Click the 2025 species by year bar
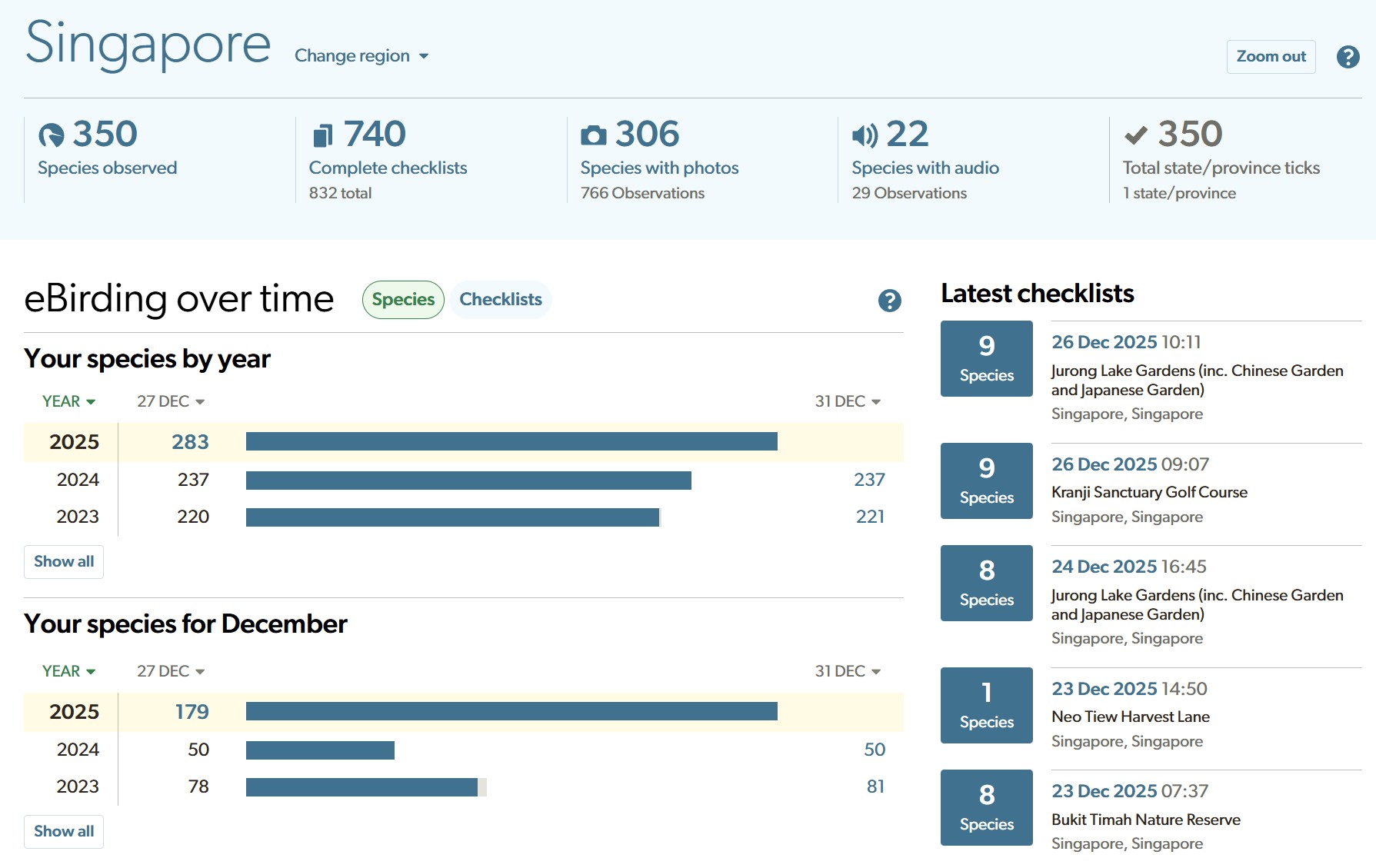1376x868 pixels. coord(511,441)
